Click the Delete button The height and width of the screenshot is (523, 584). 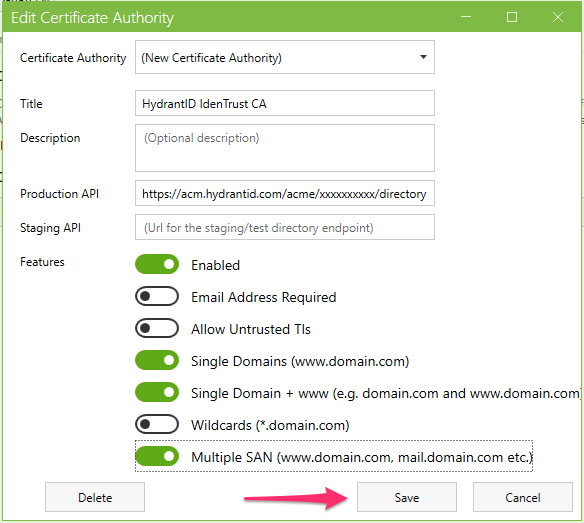tap(95, 497)
